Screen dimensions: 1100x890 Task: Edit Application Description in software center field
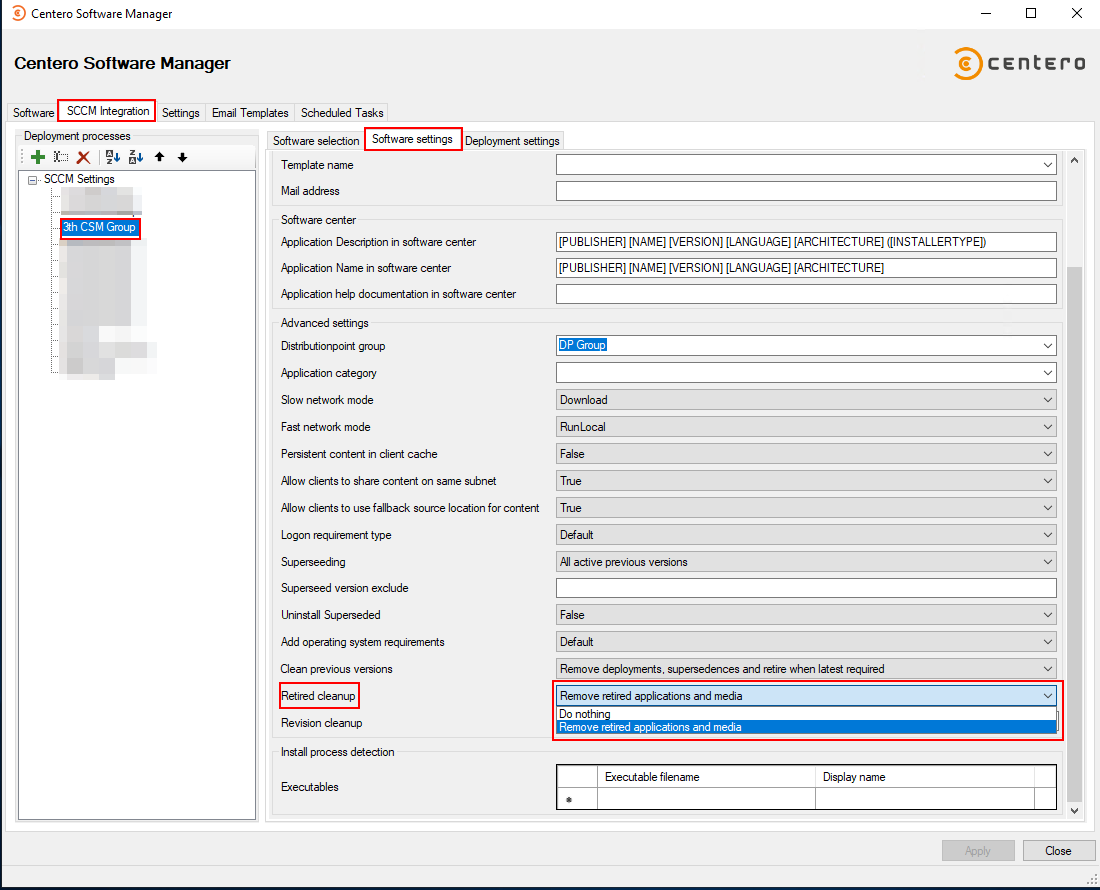click(x=806, y=242)
